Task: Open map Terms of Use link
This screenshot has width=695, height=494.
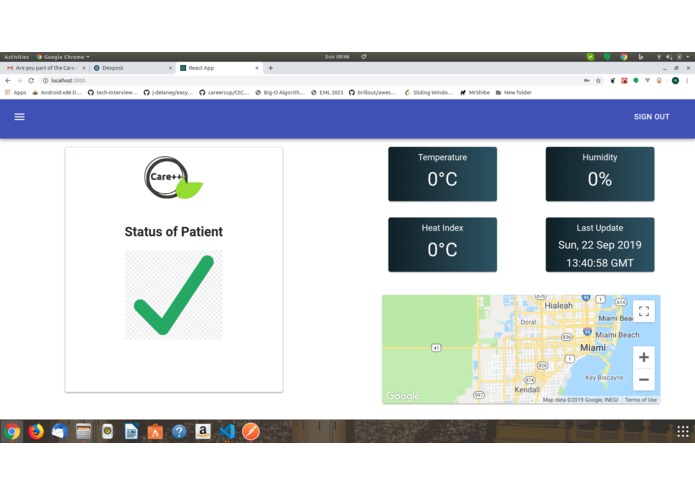Action: click(x=640, y=400)
